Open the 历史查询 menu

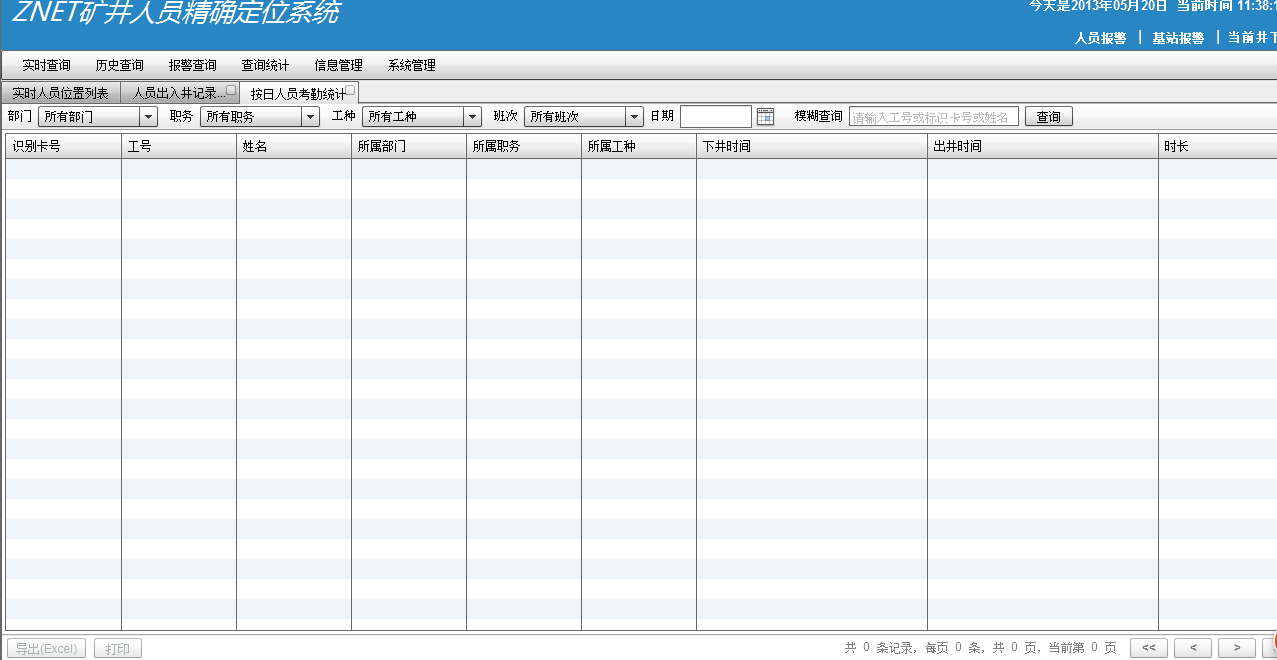tap(120, 66)
